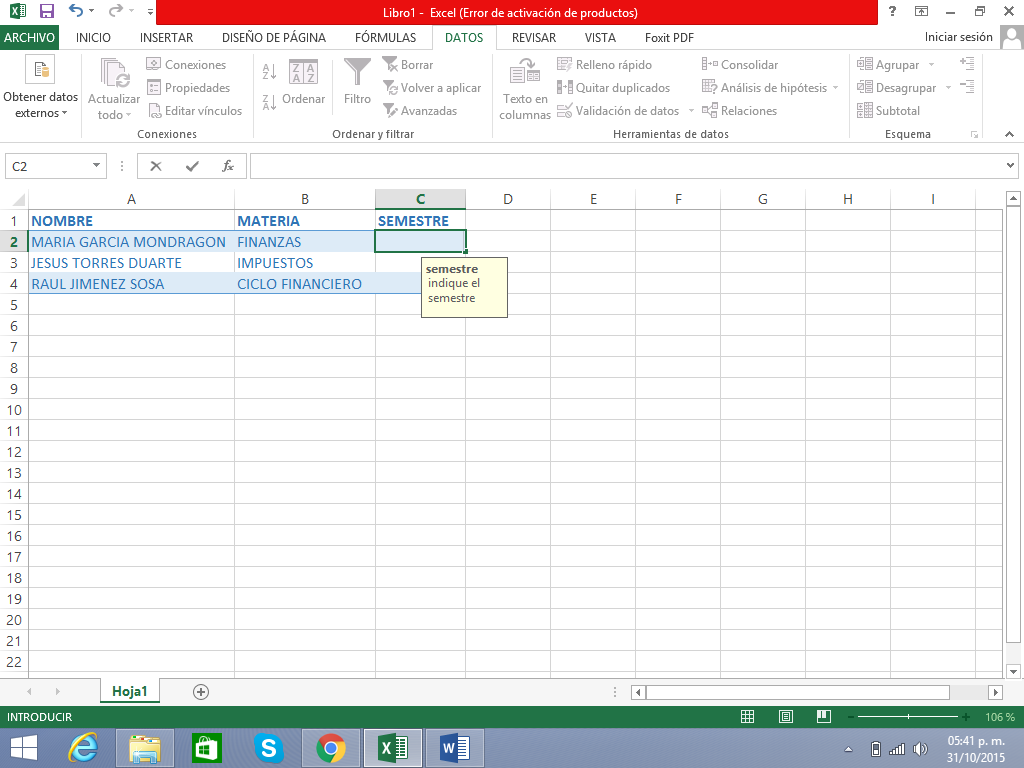Switch to Normal view in status bar
This screenshot has height=768, width=1024.
(747, 717)
